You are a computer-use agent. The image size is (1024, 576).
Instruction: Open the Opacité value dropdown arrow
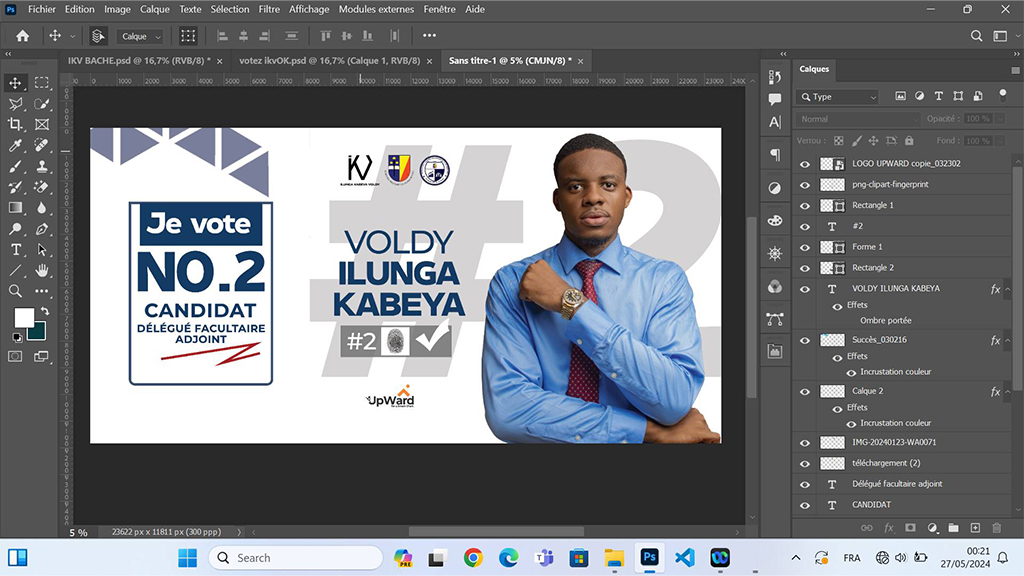click(999, 119)
